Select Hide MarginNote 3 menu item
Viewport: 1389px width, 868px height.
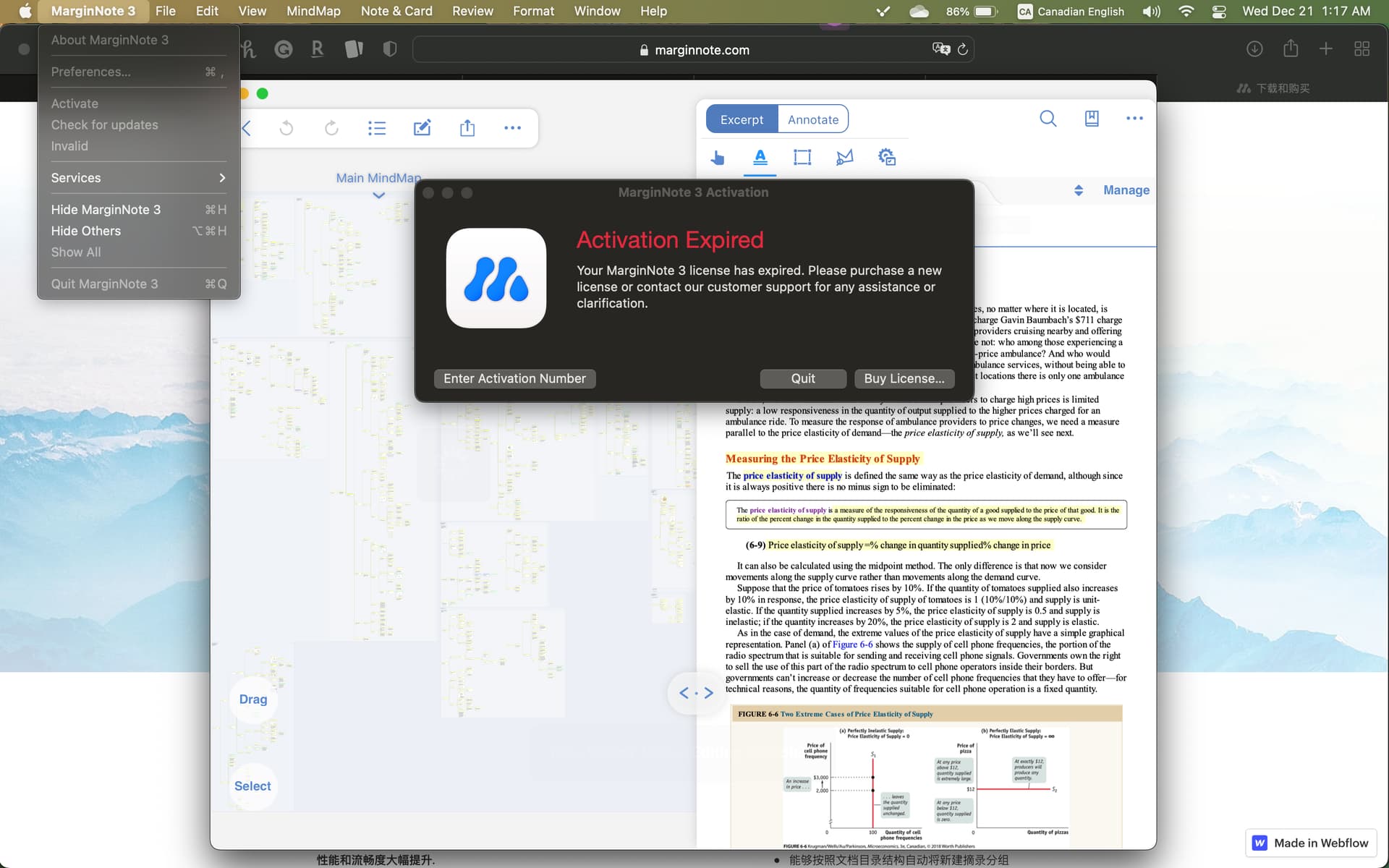click(x=138, y=210)
